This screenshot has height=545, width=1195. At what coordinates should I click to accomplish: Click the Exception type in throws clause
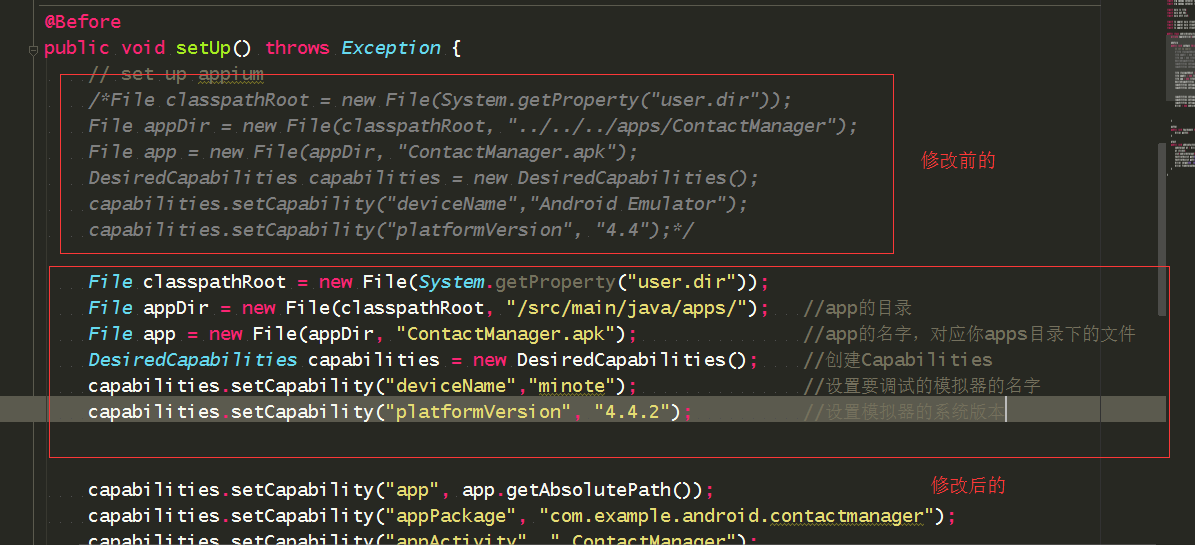pos(390,47)
